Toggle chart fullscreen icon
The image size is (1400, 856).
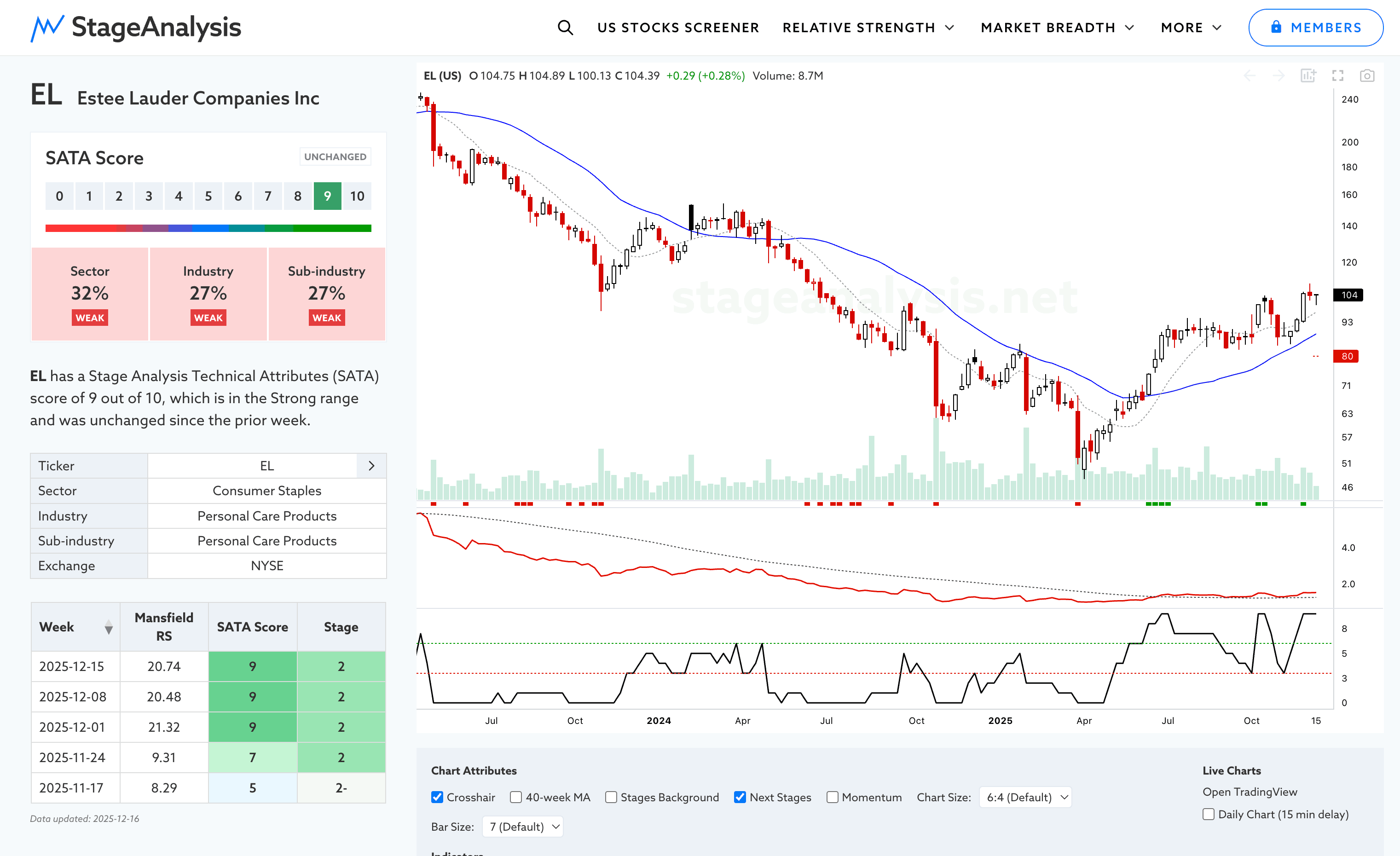[x=1337, y=75]
